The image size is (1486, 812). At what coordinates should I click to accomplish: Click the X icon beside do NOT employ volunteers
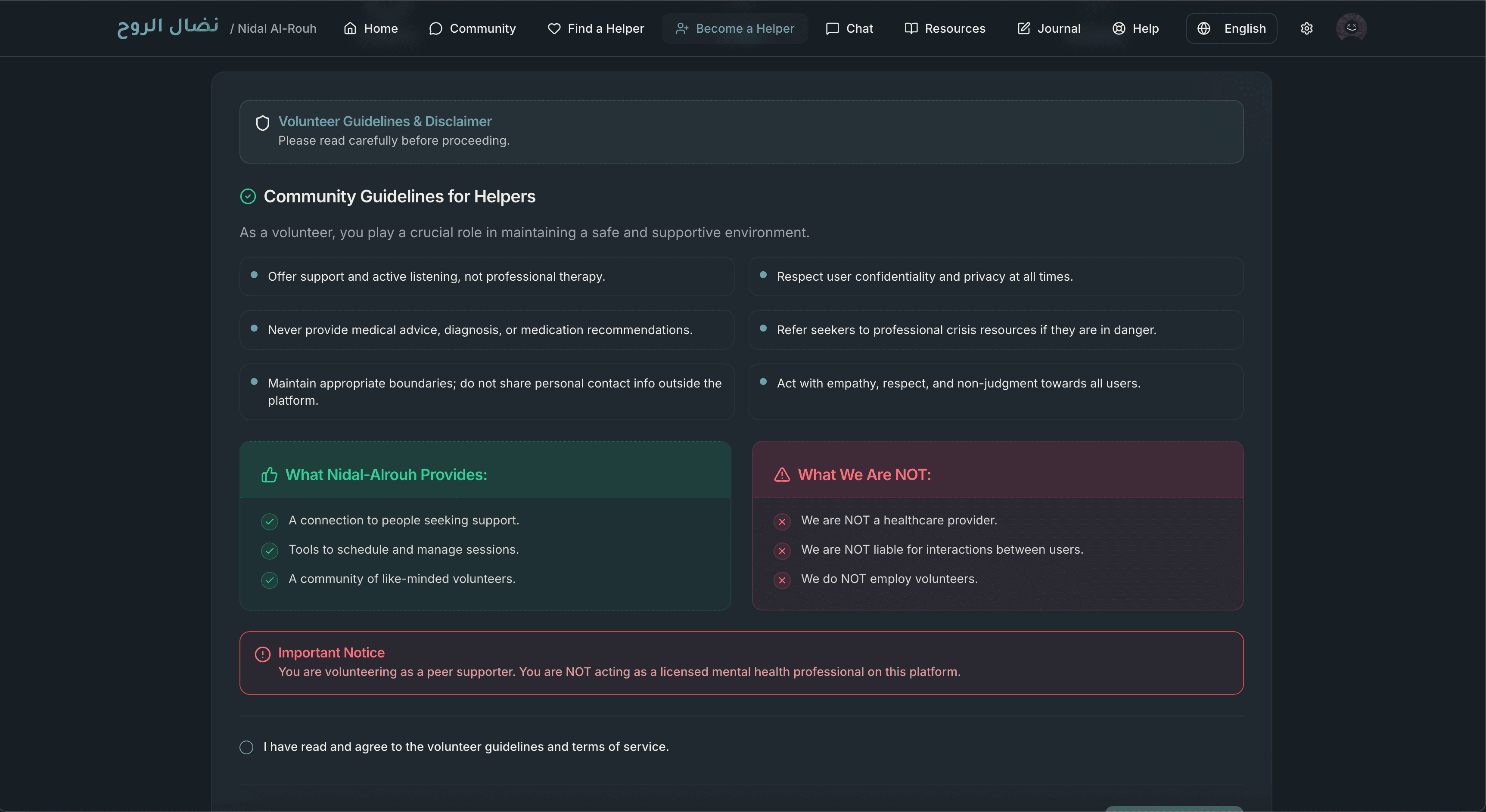782,580
